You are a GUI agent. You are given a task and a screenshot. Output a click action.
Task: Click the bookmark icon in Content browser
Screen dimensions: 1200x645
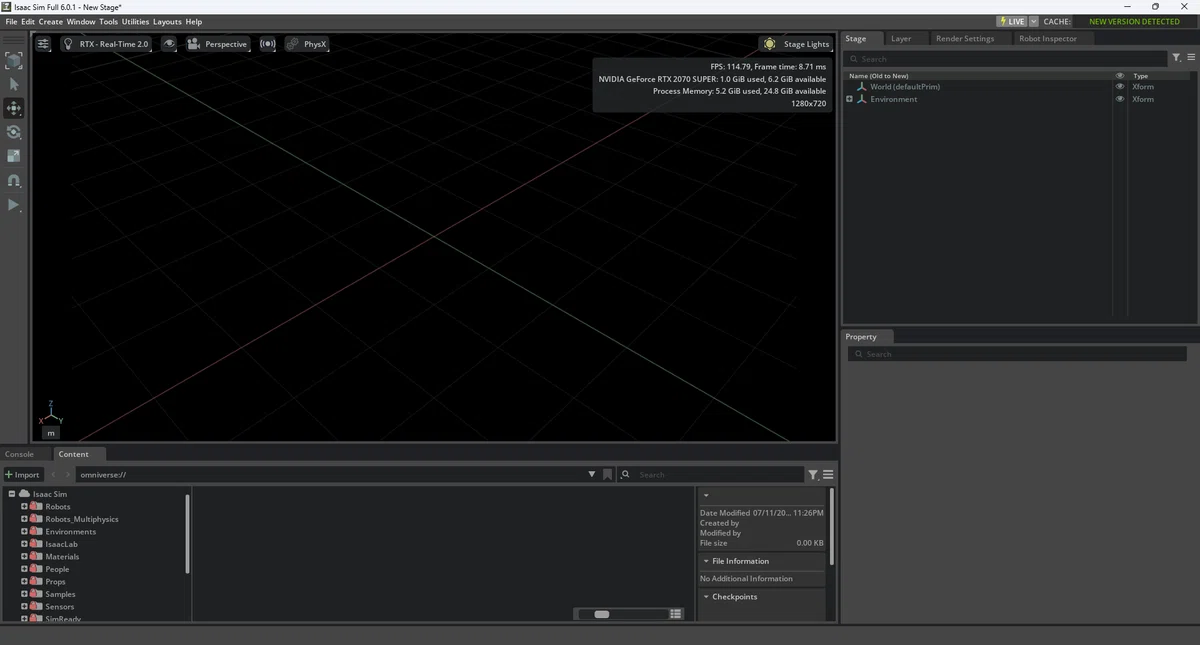(x=607, y=475)
